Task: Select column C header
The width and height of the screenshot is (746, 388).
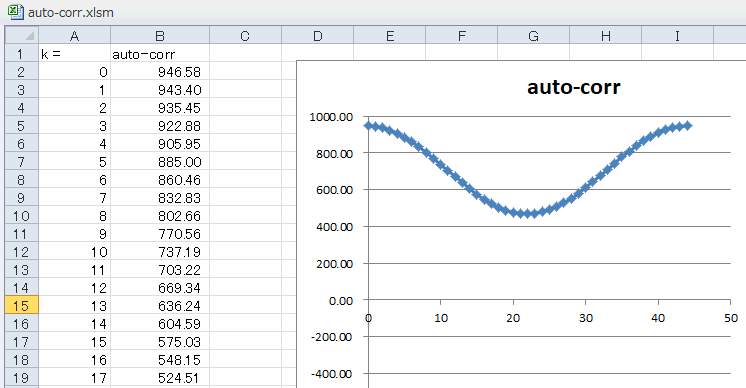Action: [x=245, y=36]
